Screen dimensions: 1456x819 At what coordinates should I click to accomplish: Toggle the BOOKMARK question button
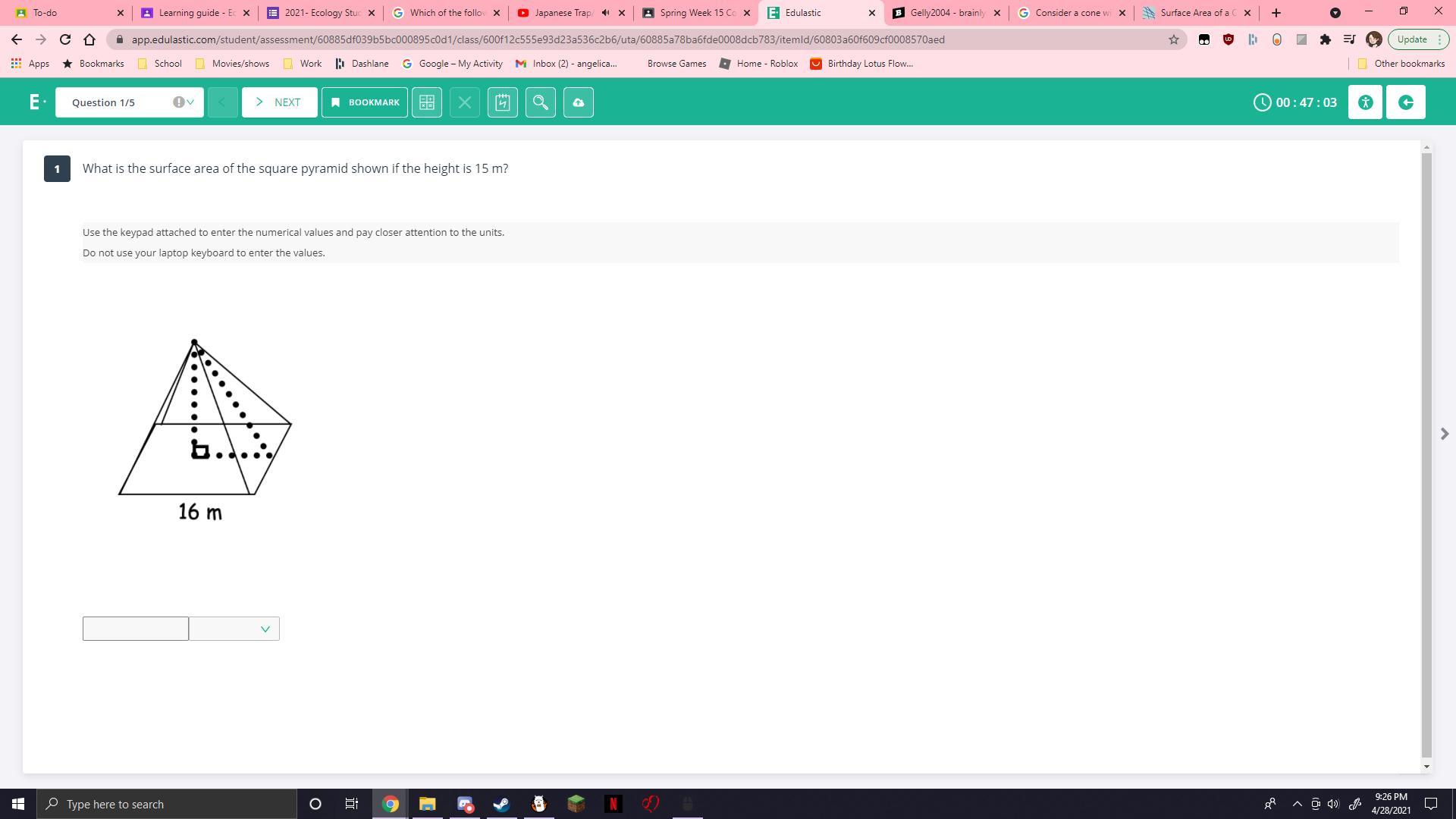(365, 102)
